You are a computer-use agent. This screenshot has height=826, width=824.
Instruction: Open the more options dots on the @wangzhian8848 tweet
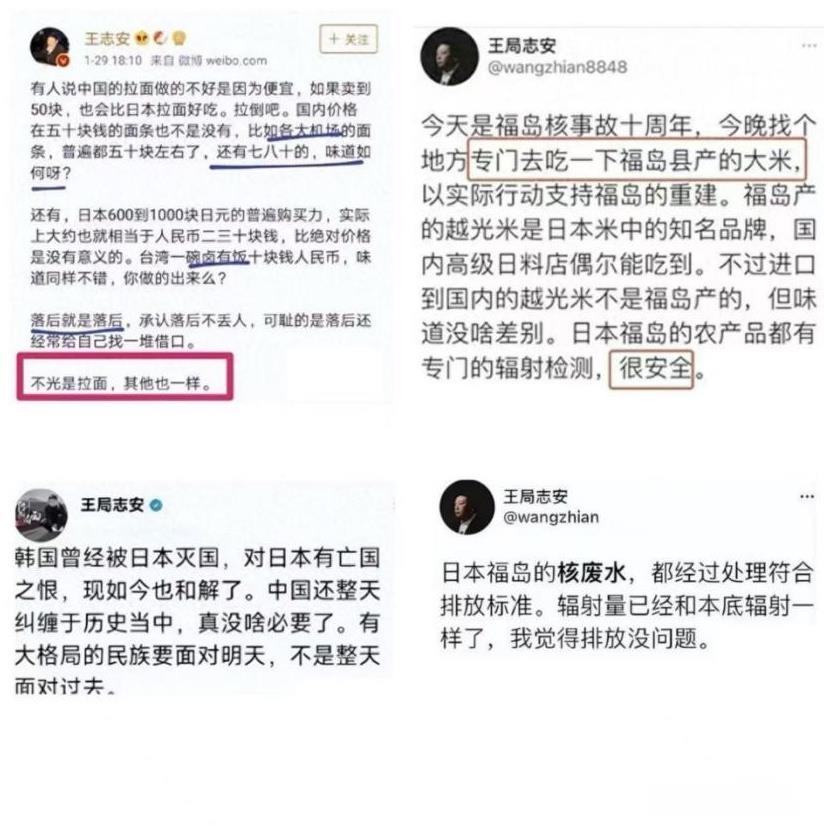pos(809,46)
